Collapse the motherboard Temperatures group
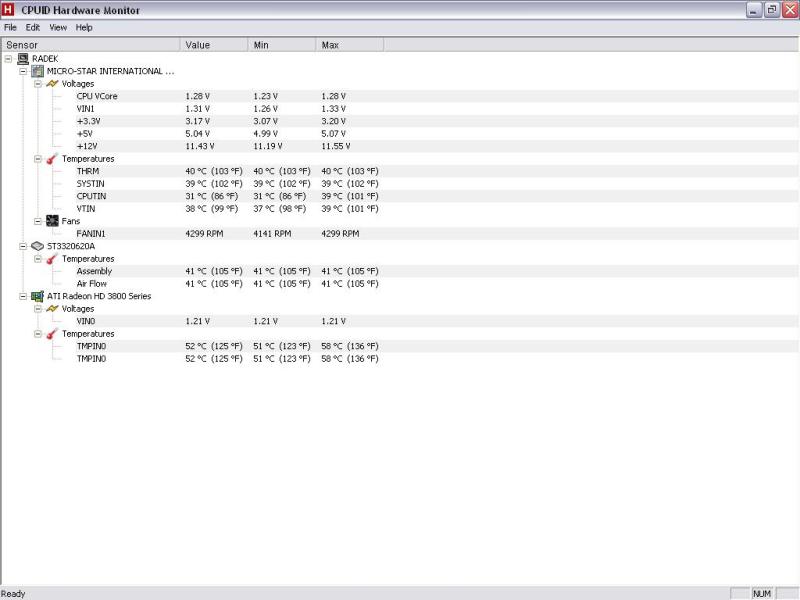This screenshot has width=800, height=600. [38, 159]
